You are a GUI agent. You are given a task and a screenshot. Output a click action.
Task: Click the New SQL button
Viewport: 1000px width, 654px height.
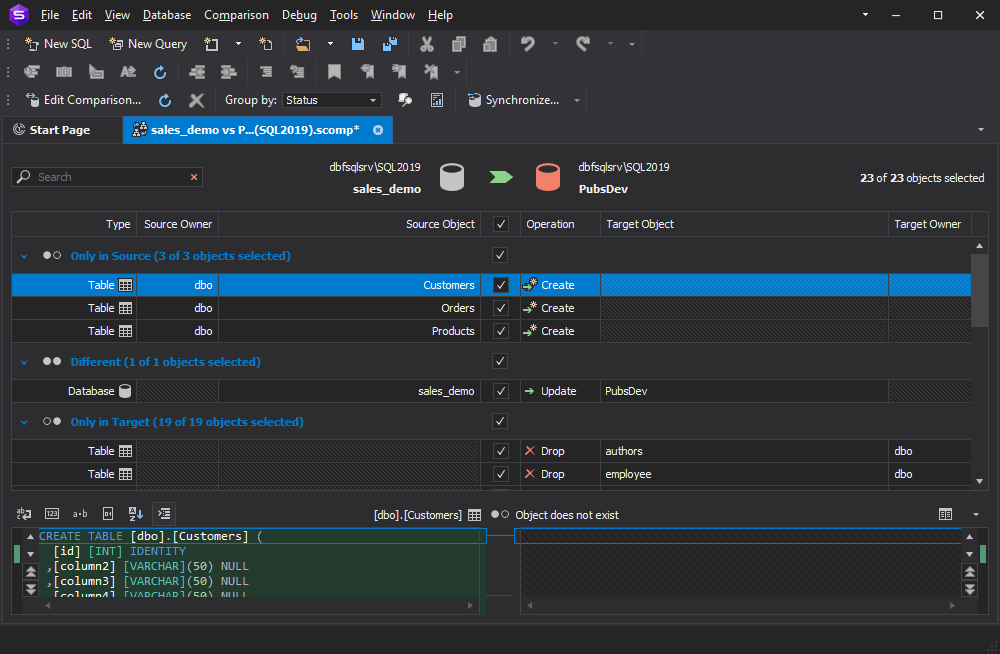click(x=59, y=44)
